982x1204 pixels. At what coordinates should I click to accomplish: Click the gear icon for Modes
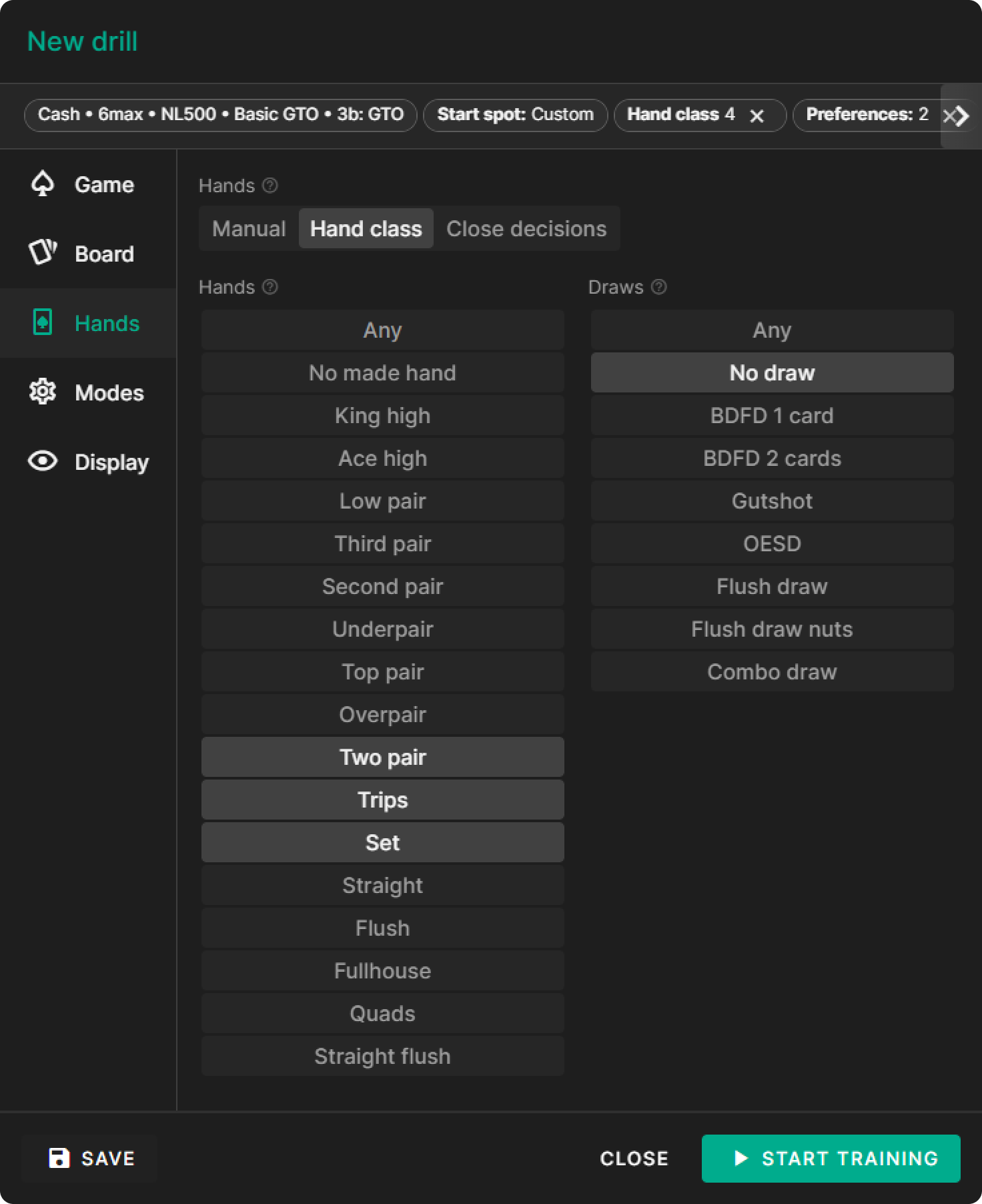[43, 392]
